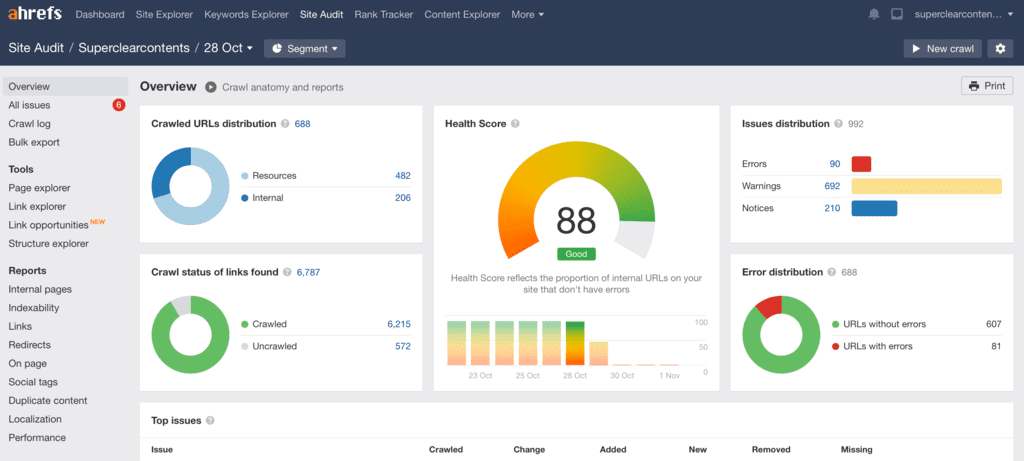The image size is (1024, 461).
Task: Open All issues in sidebar
Action: (30, 105)
